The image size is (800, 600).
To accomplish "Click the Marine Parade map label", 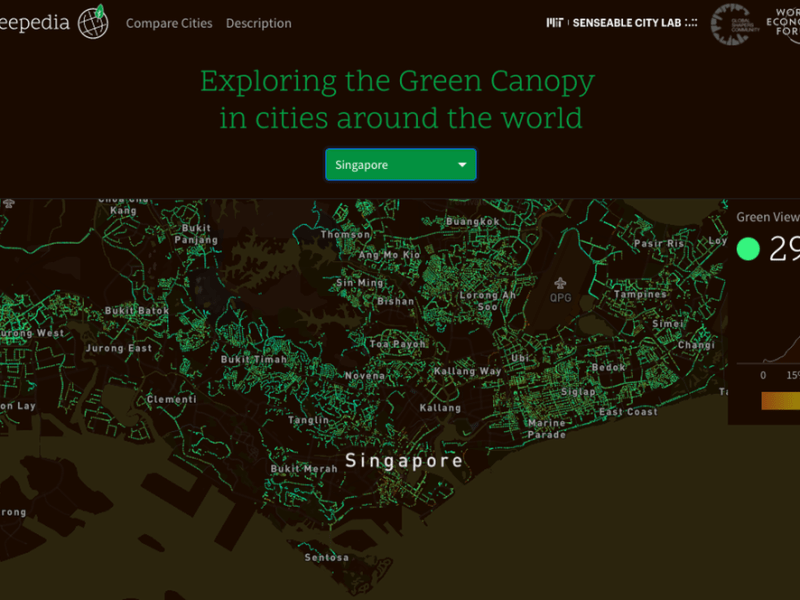I will pyautogui.click(x=547, y=428).
